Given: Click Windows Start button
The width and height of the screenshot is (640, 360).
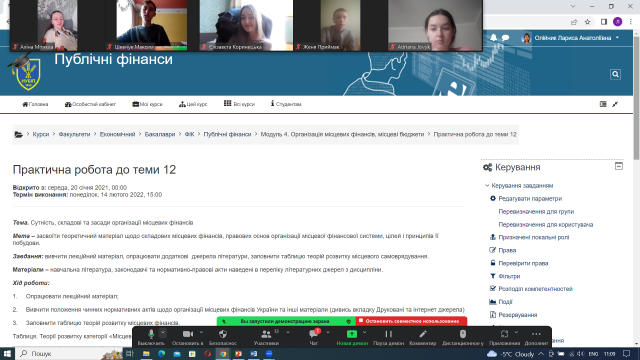Looking at the screenshot, I should (x=7, y=353).
